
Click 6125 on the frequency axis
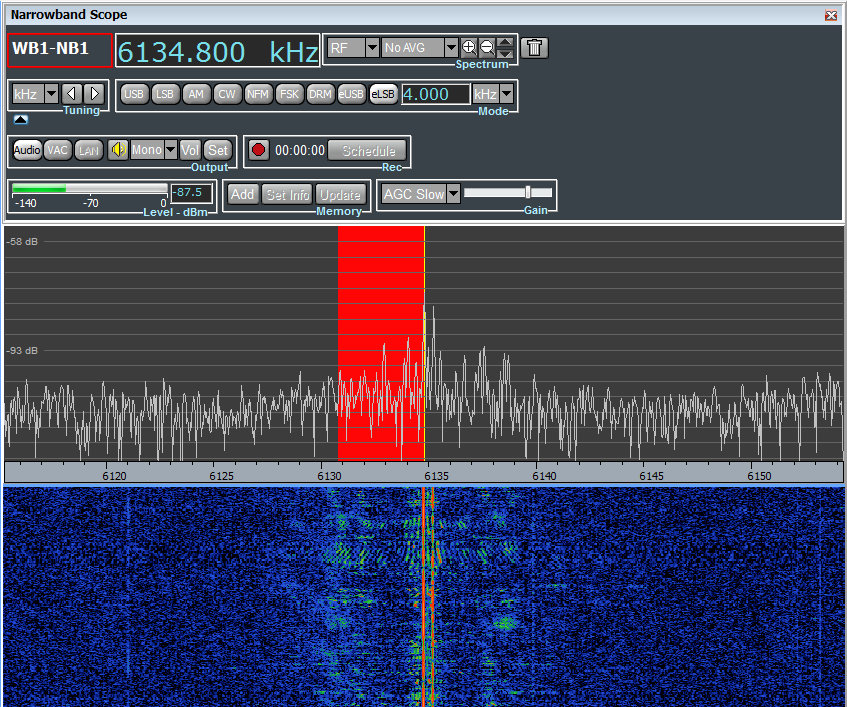pyautogui.click(x=221, y=476)
